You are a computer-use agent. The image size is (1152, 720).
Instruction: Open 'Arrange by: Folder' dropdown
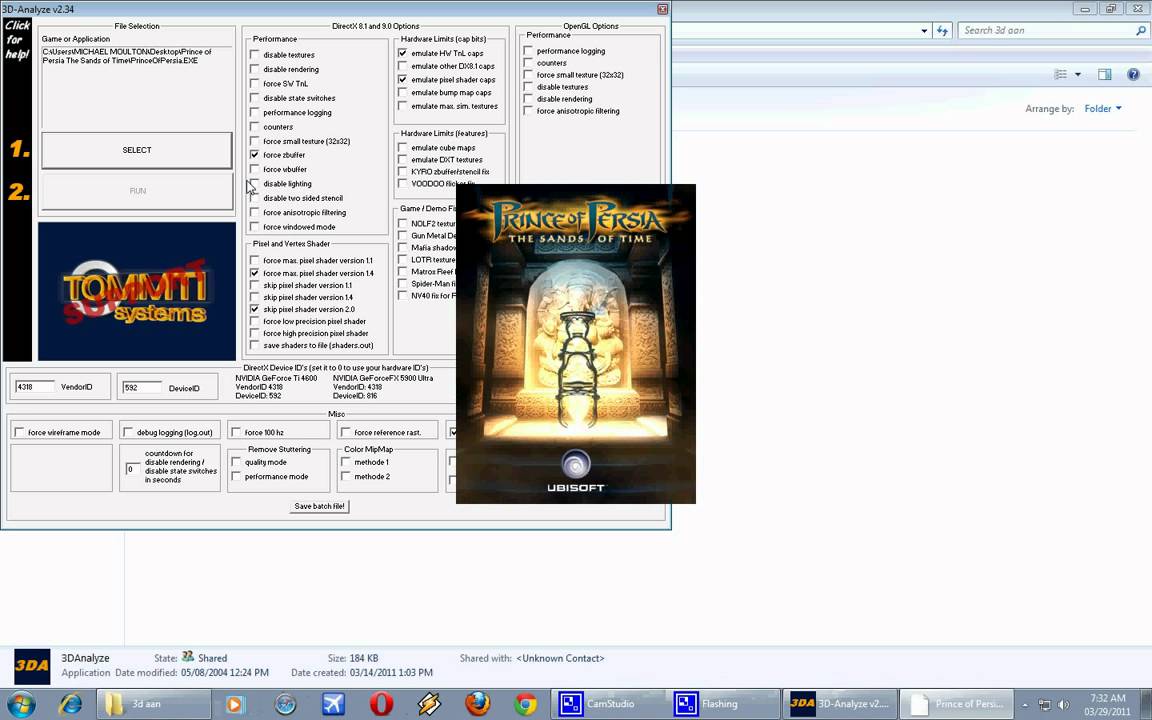(1103, 109)
